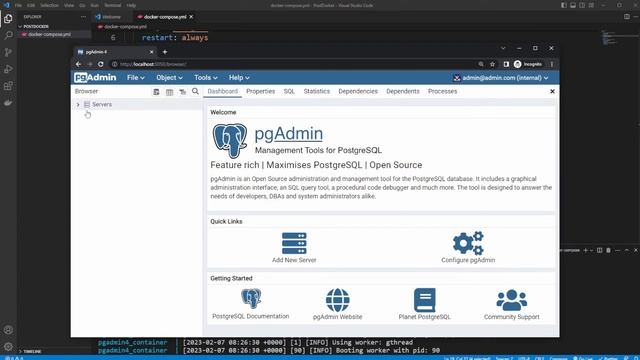Go back in the browser window

point(78,64)
